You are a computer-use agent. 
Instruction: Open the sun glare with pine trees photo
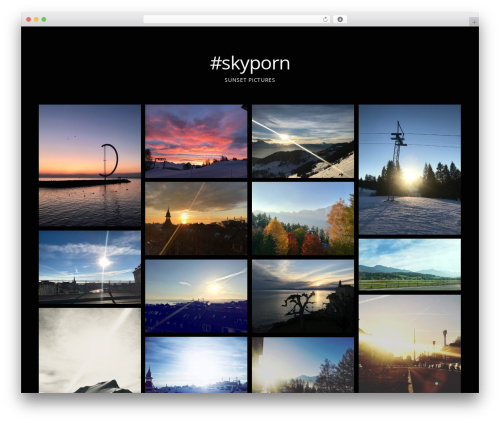coord(303,365)
